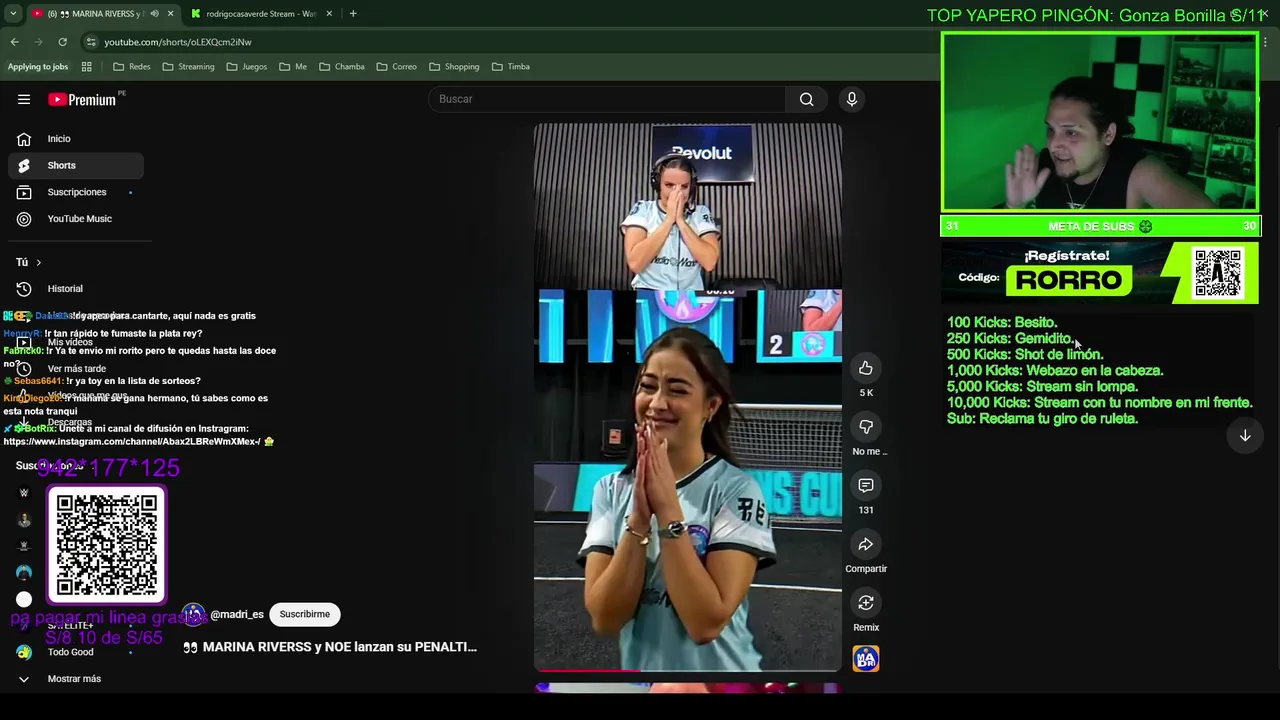This screenshot has height=720, width=1280.
Task: Remix this Short
Action: (x=866, y=603)
